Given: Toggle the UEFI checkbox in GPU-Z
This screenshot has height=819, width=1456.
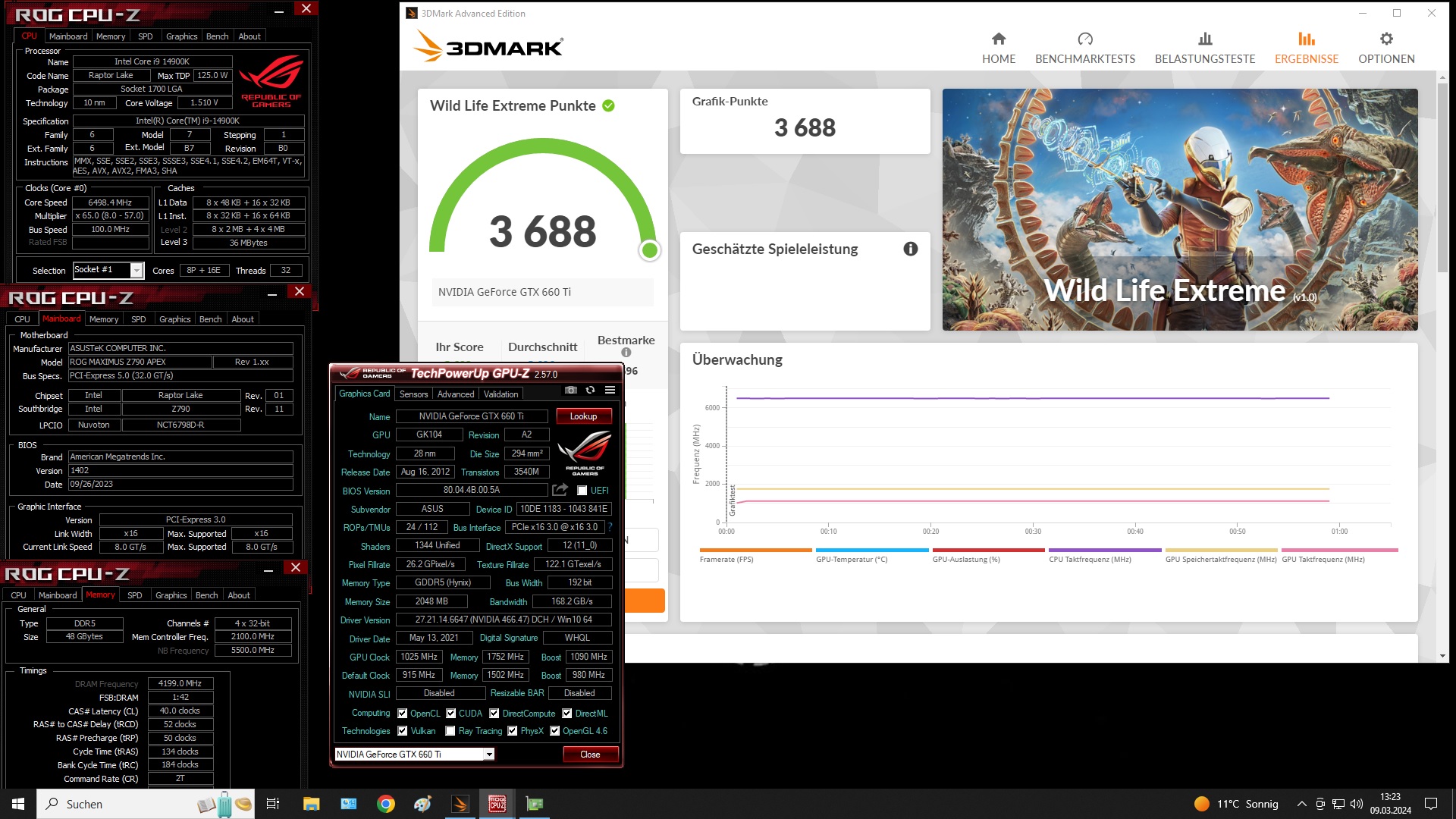Looking at the screenshot, I should 582,491.
